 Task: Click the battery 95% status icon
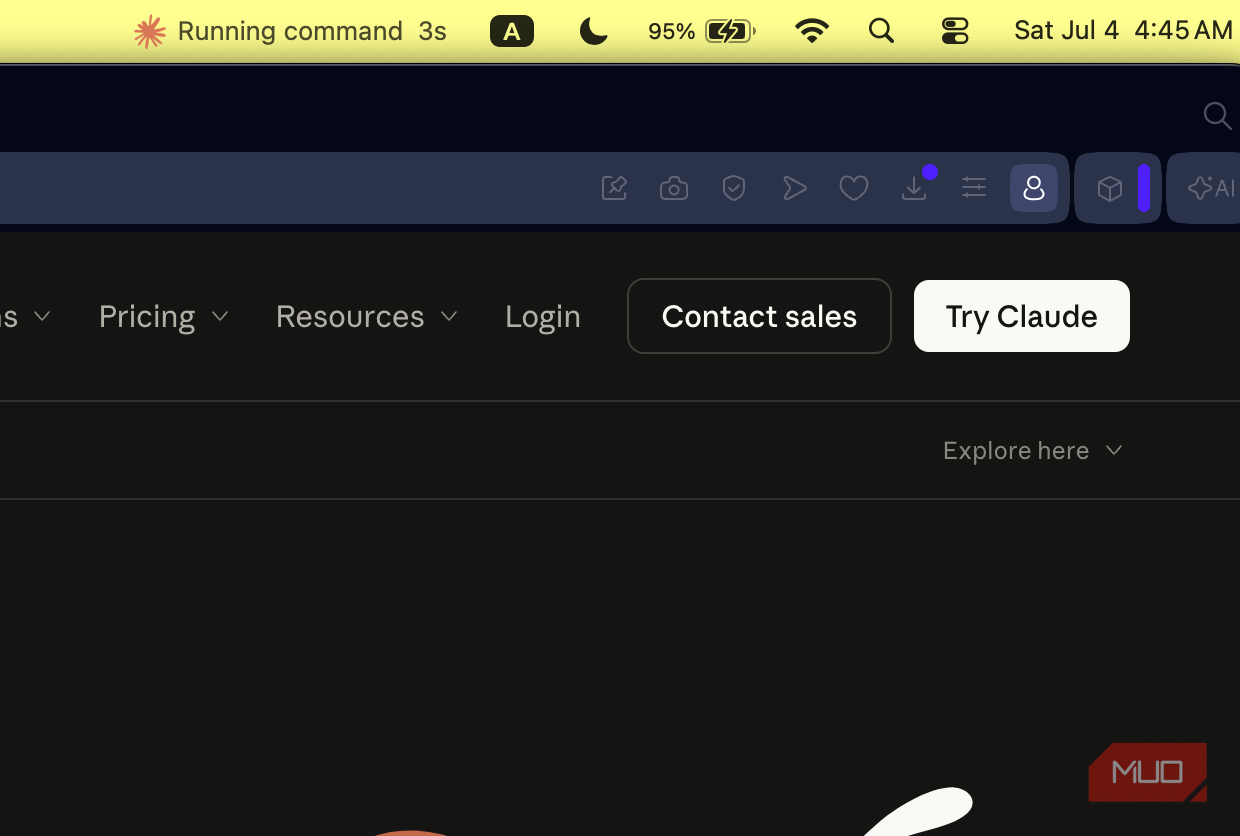[701, 32]
